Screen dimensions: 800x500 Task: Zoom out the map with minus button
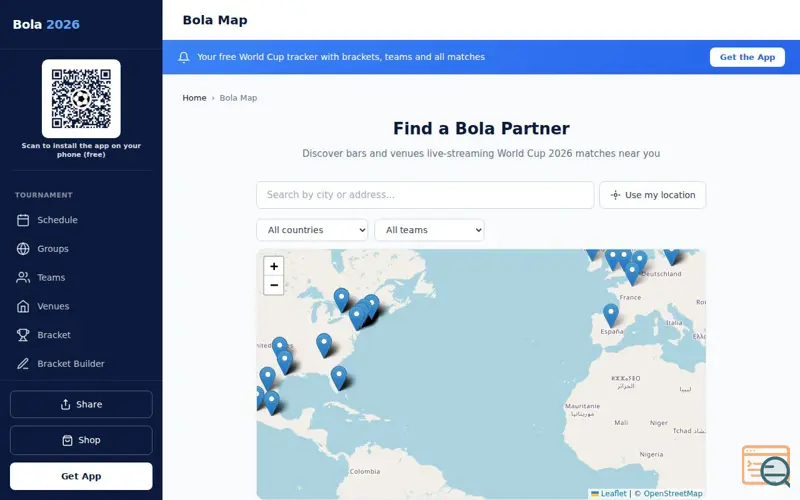274,285
